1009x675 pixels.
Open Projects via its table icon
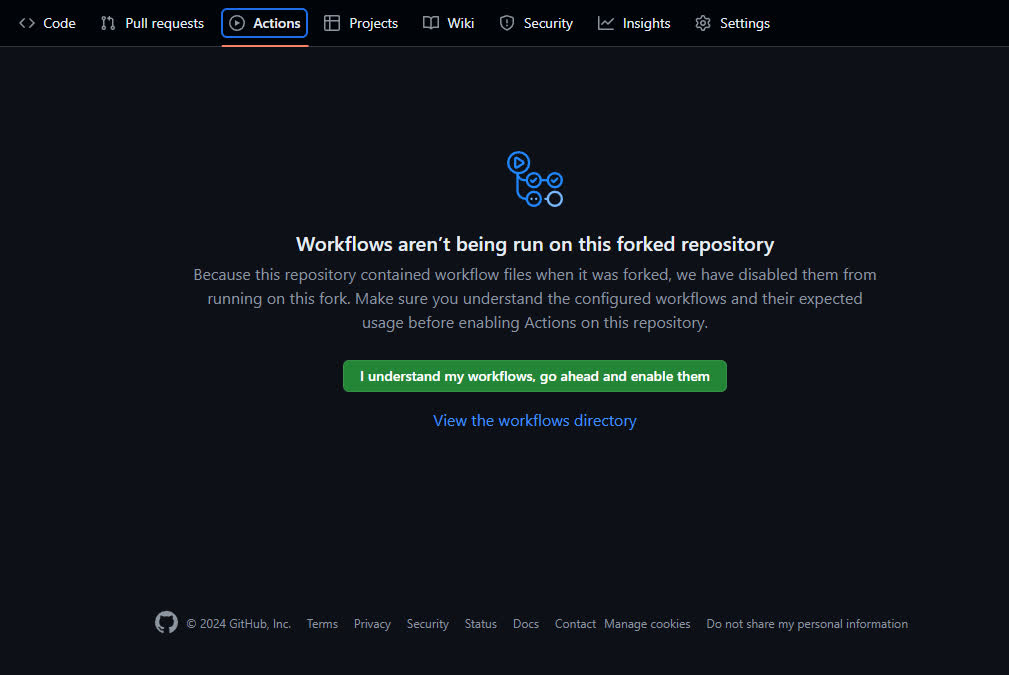click(332, 23)
